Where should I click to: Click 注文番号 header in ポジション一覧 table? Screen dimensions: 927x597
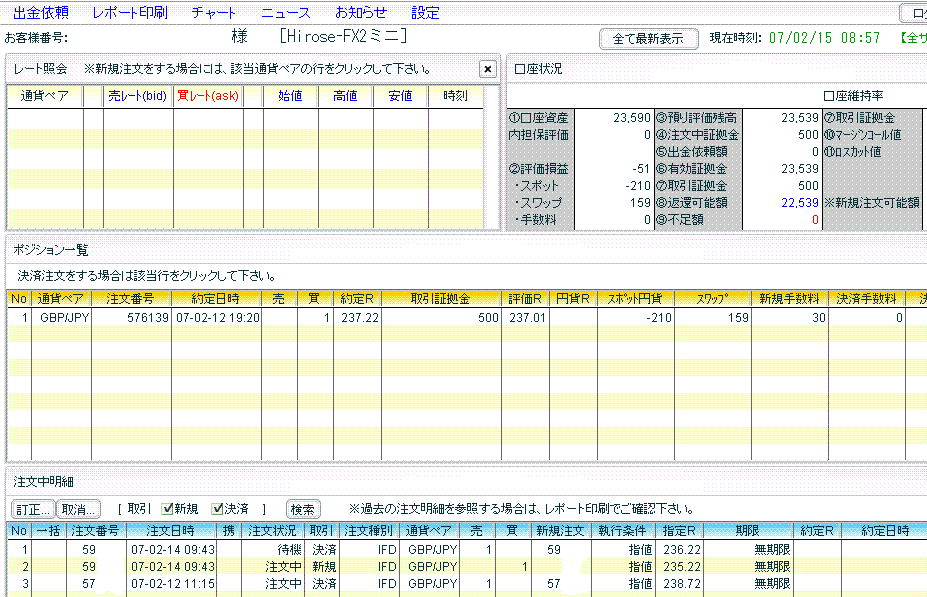[131, 298]
